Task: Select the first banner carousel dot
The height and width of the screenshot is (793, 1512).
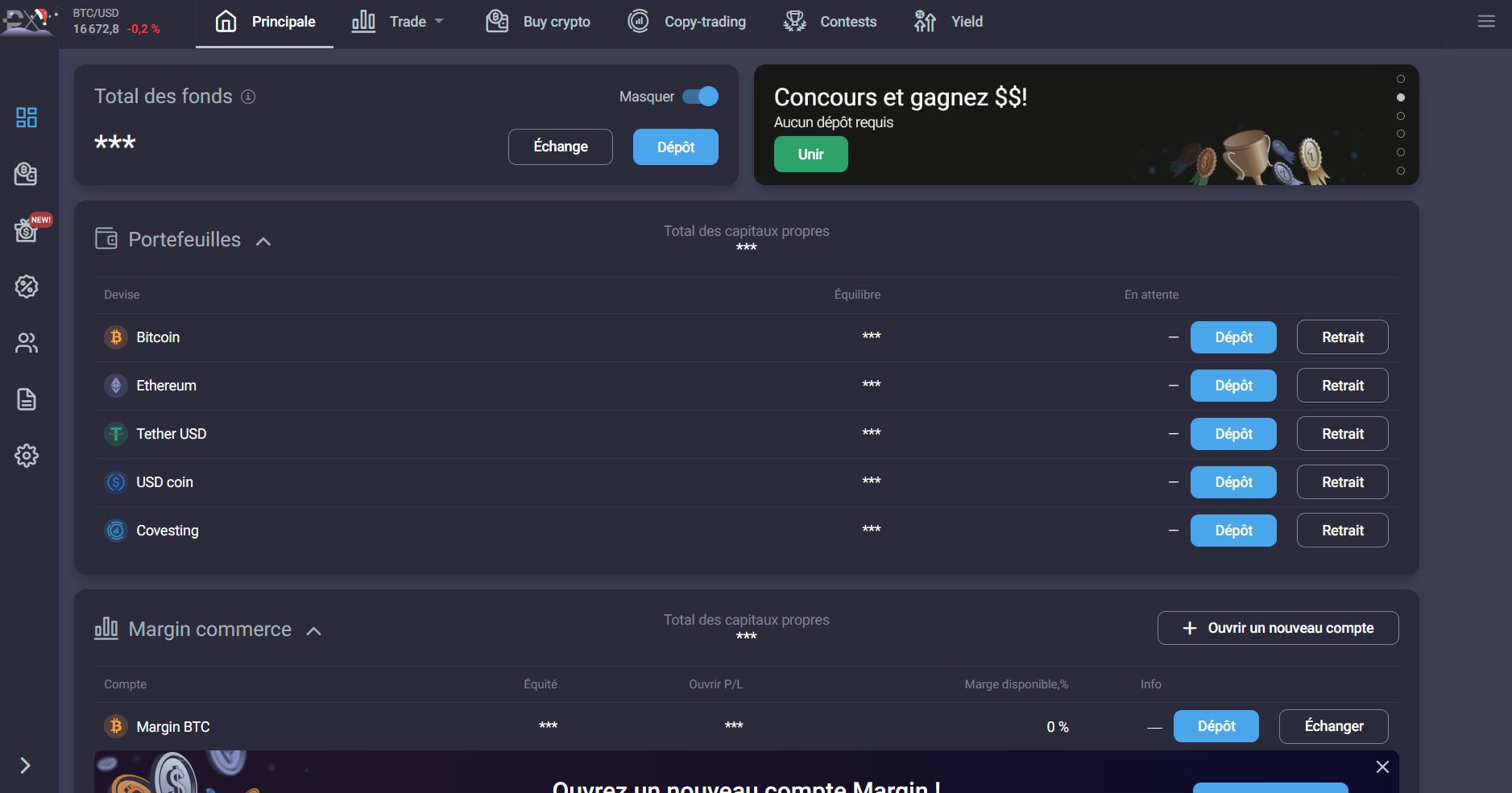Action: (1401, 79)
